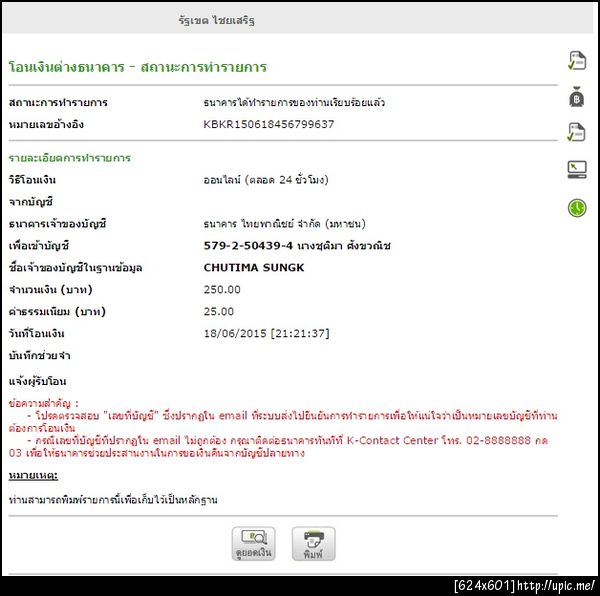The height and width of the screenshot is (596, 600).
Task: Click the page title โอนเงินต่างธนาคาร
Action: click(67, 67)
